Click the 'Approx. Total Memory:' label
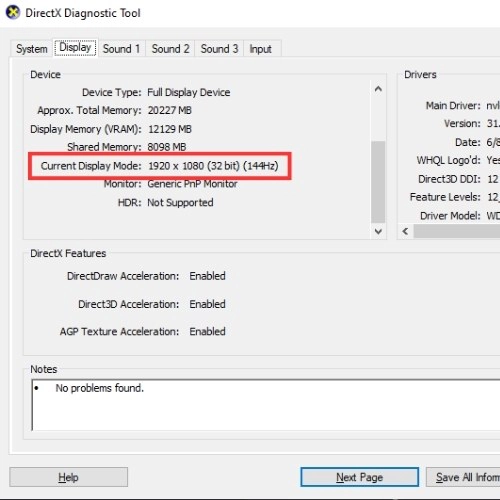The height and width of the screenshot is (500, 500). pos(89,110)
